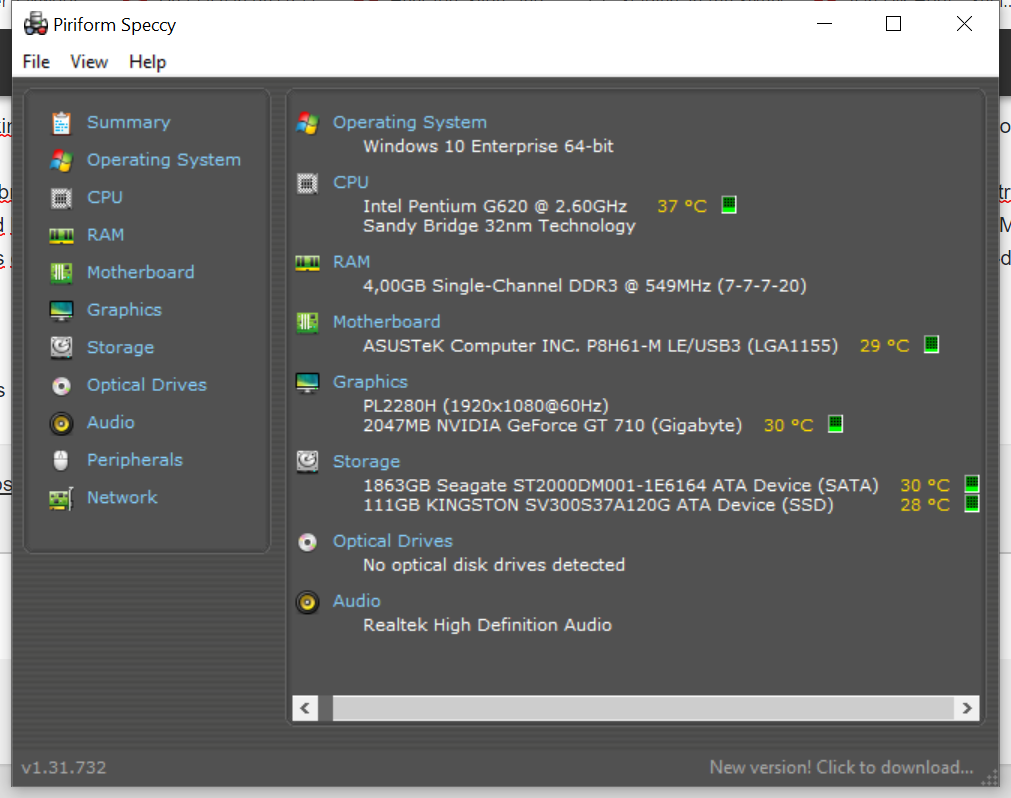The height and width of the screenshot is (798, 1011).
Task: Click the Seagate drive temperature indicator icon
Action: tap(972, 483)
